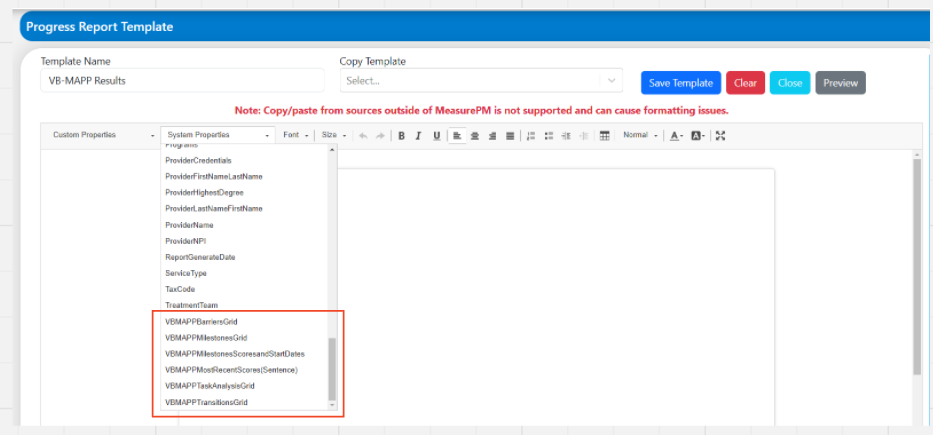
Task: Open the Normal paragraph style dropdown
Action: click(640, 135)
